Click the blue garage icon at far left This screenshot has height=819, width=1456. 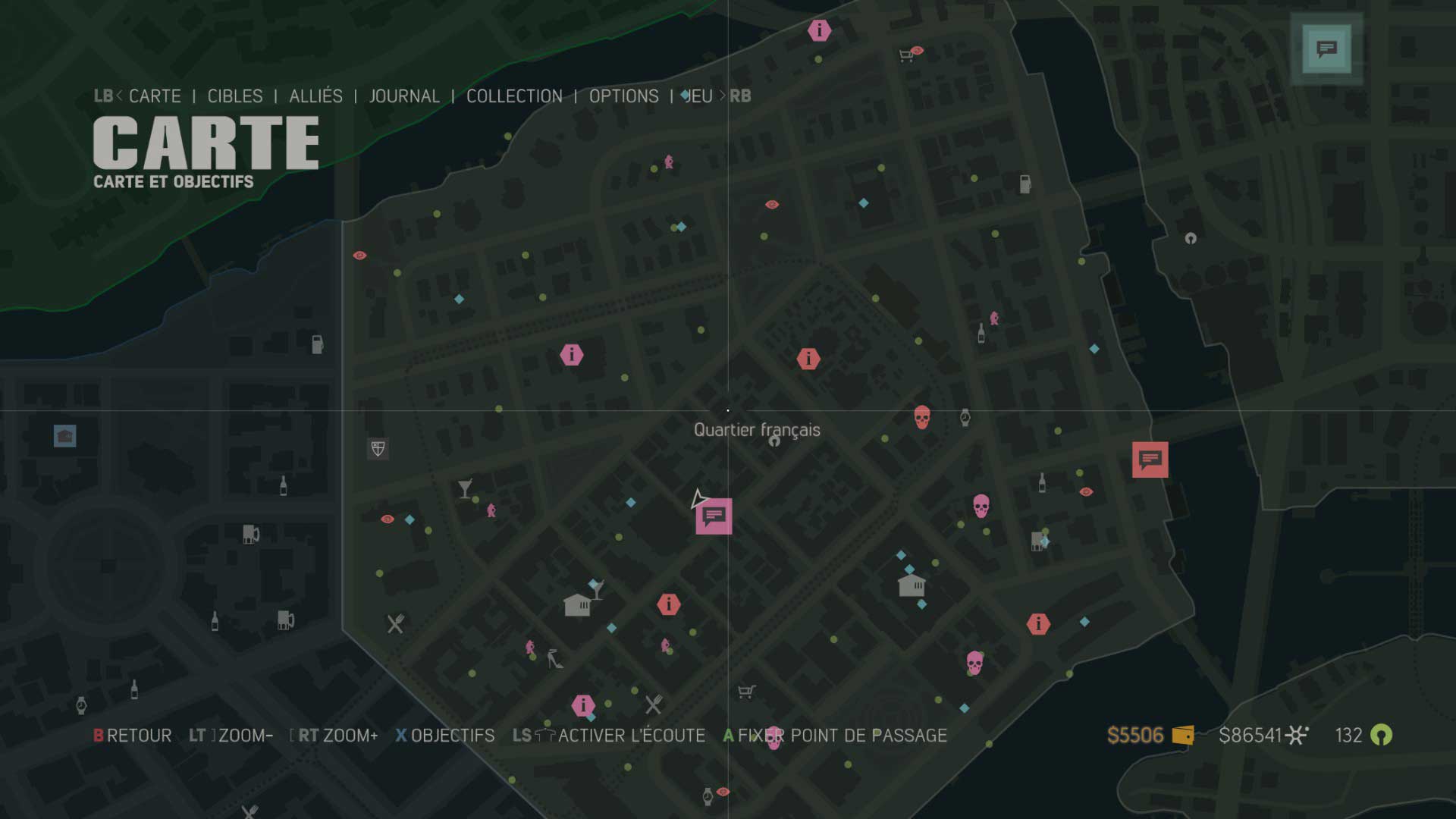pyautogui.click(x=64, y=436)
